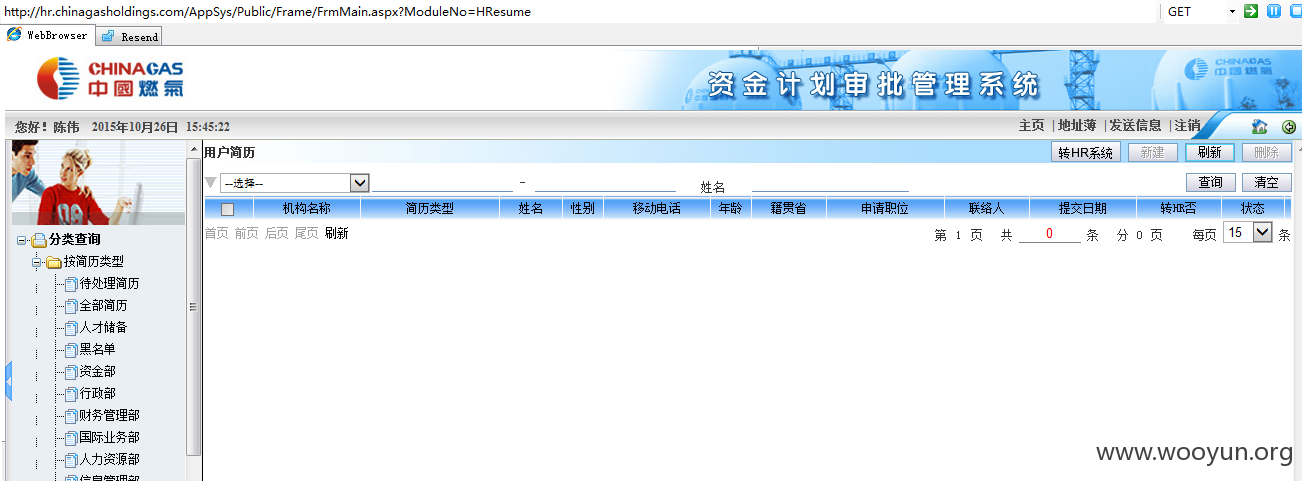This screenshot has height=481, width=1302.
Task: Sort by 联络人 column header
Action: (986, 209)
